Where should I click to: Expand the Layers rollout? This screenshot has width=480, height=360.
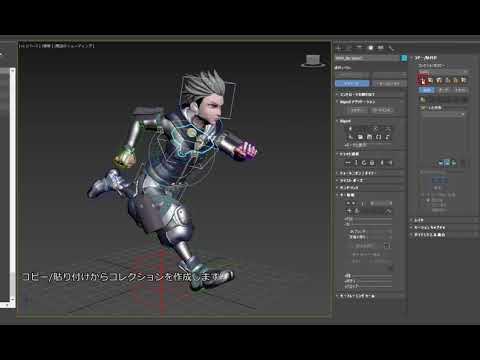point(443,220)
